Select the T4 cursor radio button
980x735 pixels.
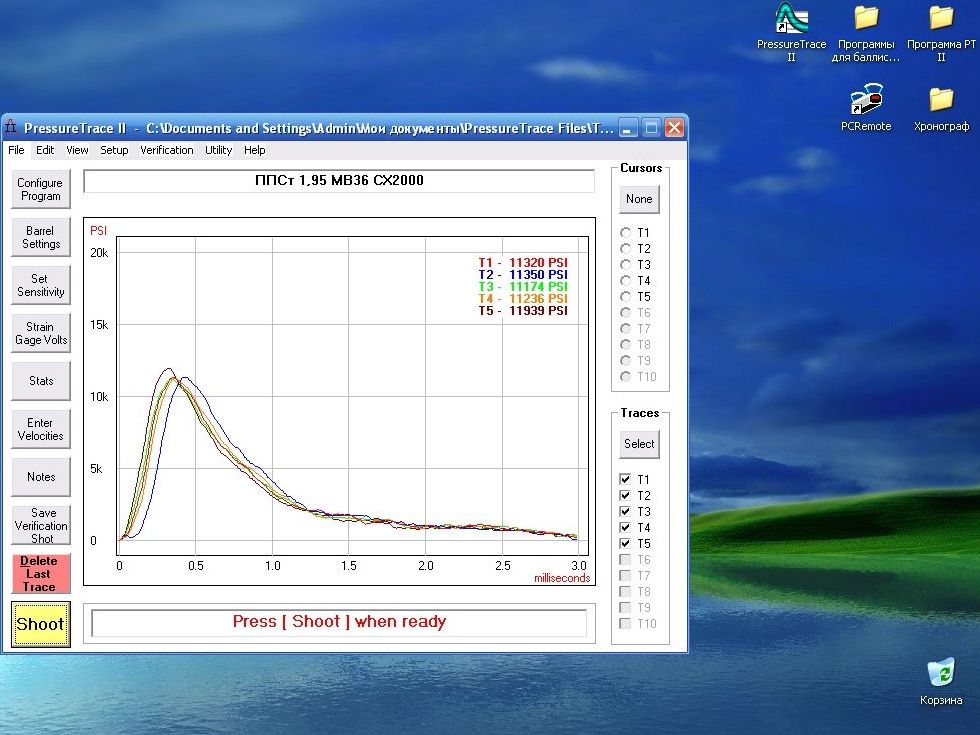(626, 281)
